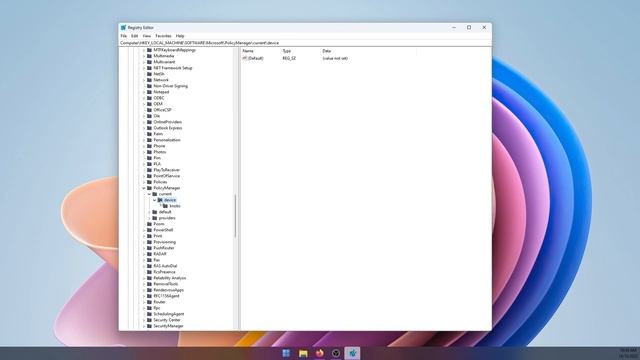
Task: Select the knobs key
Action: [175, 206]
